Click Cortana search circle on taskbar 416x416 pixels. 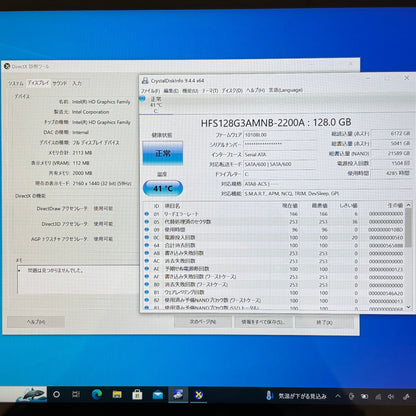(x=57, y=395)
